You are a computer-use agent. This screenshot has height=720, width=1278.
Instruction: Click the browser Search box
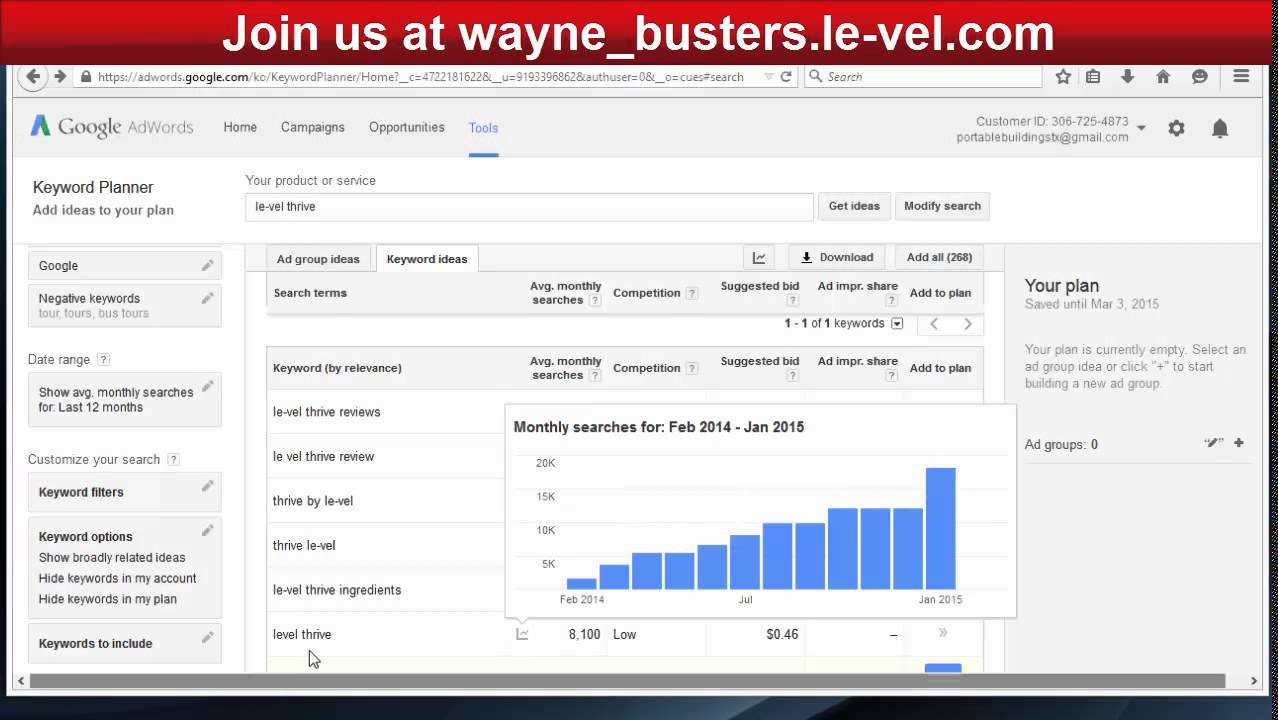click(x=924, y=77)
